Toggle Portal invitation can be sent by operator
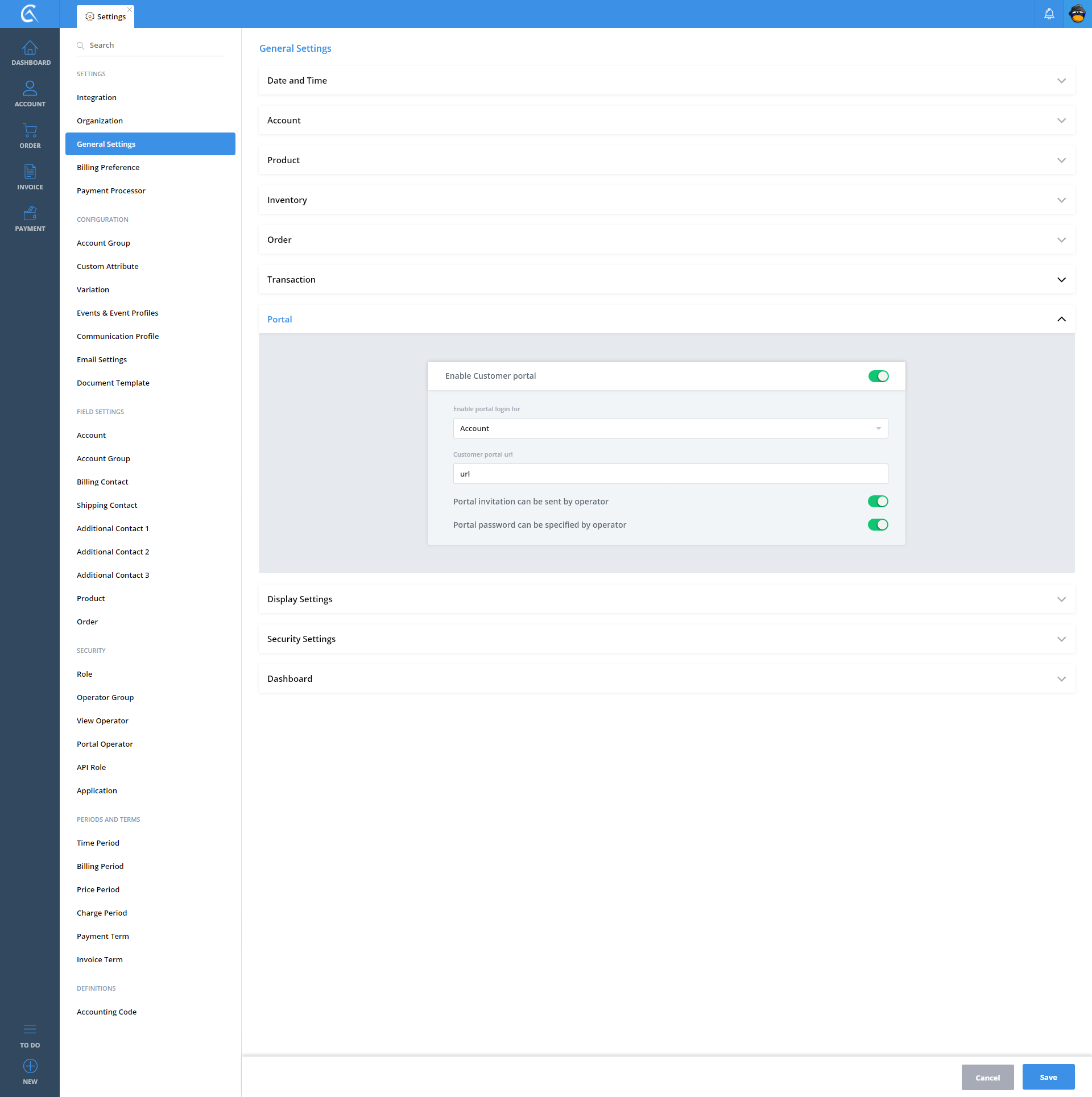Image resolution: width=1092 pixels, height=1097 pixels. pyautogui.click(x=878, y=502)
